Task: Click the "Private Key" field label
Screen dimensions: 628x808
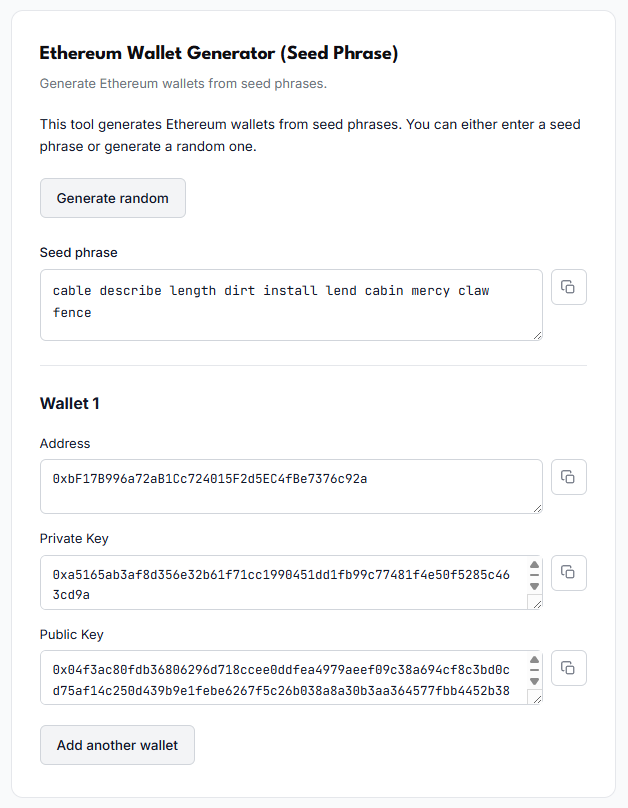Action: [74, 539]
